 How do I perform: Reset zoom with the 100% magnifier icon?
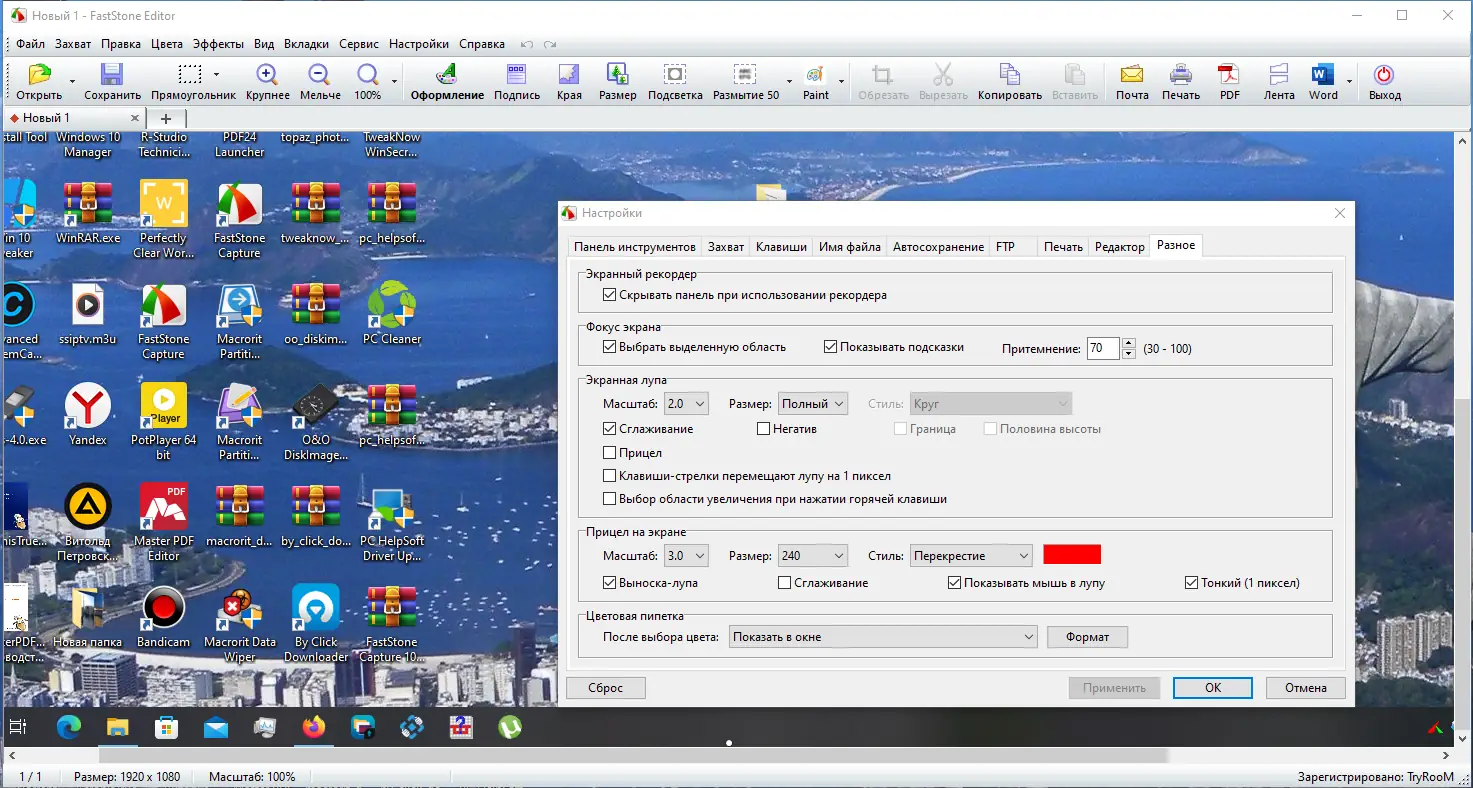(x=368, y=75)
